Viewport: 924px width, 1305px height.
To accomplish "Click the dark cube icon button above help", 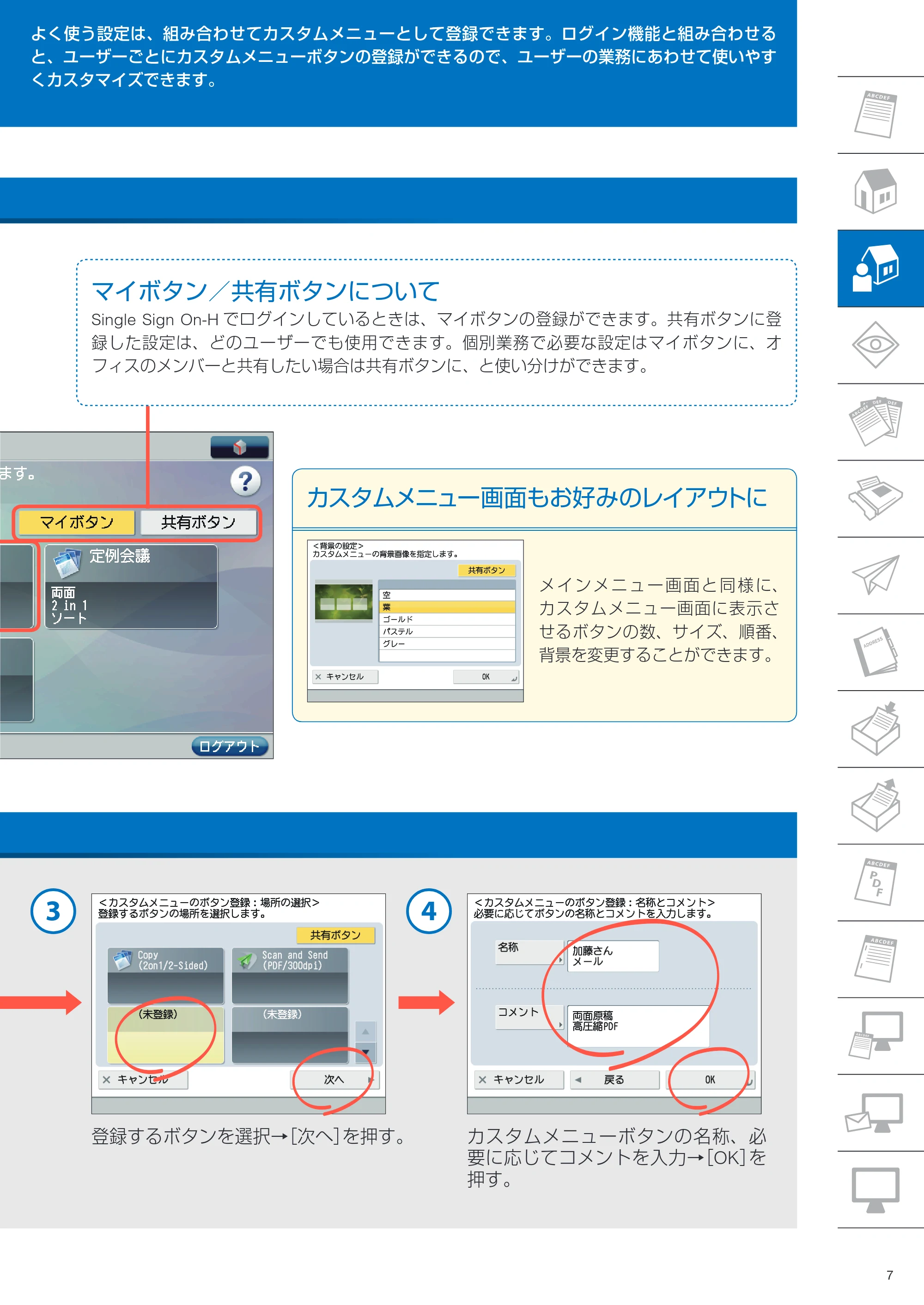I will coord(239,447).
